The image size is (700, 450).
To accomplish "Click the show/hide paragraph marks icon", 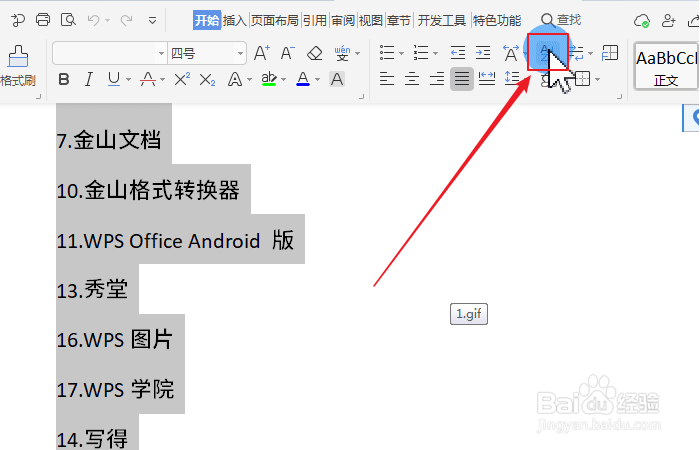I will (x=577, y=53).
